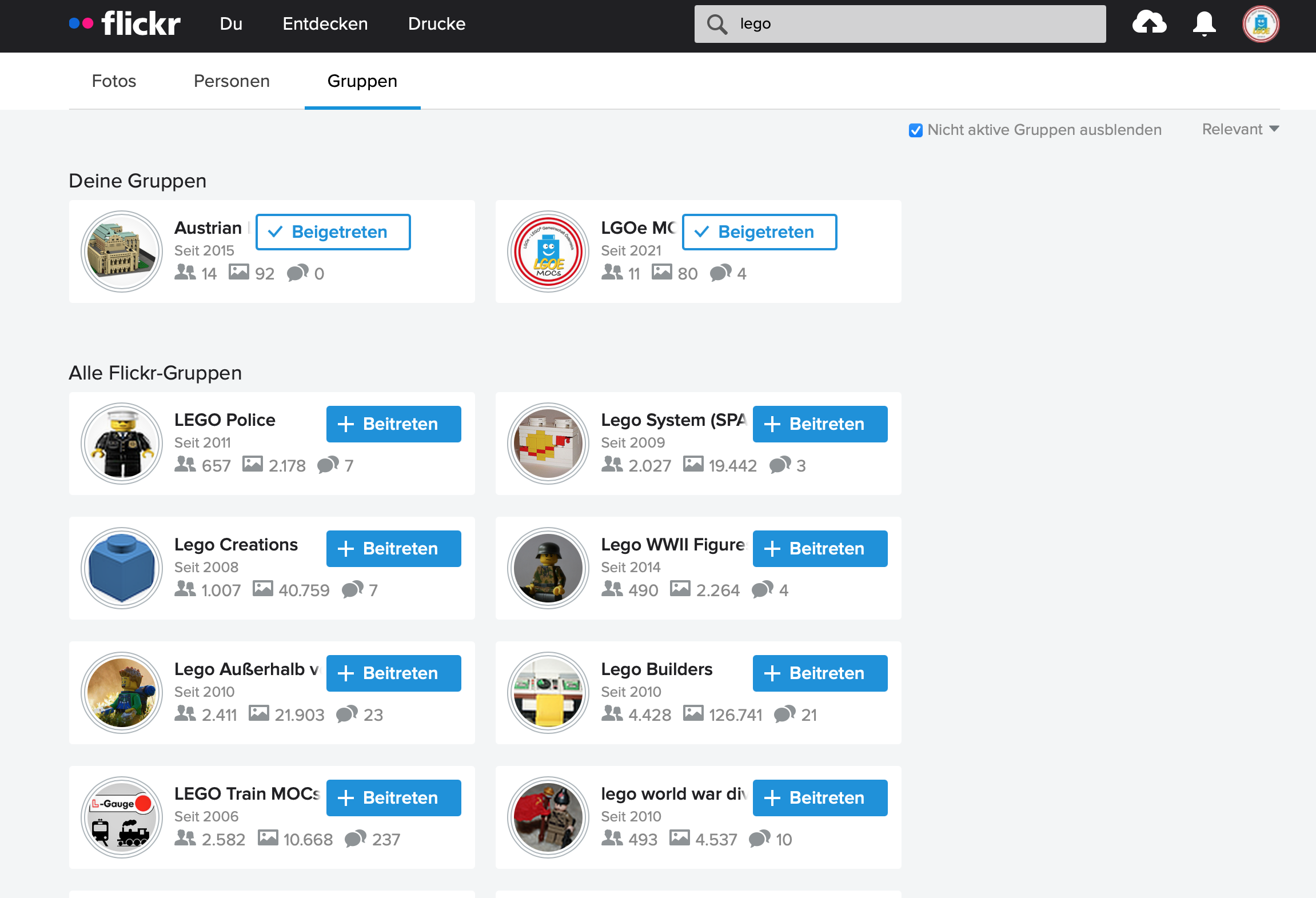Toggle Beigetreten for LGOe MOCs group

click(760, 232)
